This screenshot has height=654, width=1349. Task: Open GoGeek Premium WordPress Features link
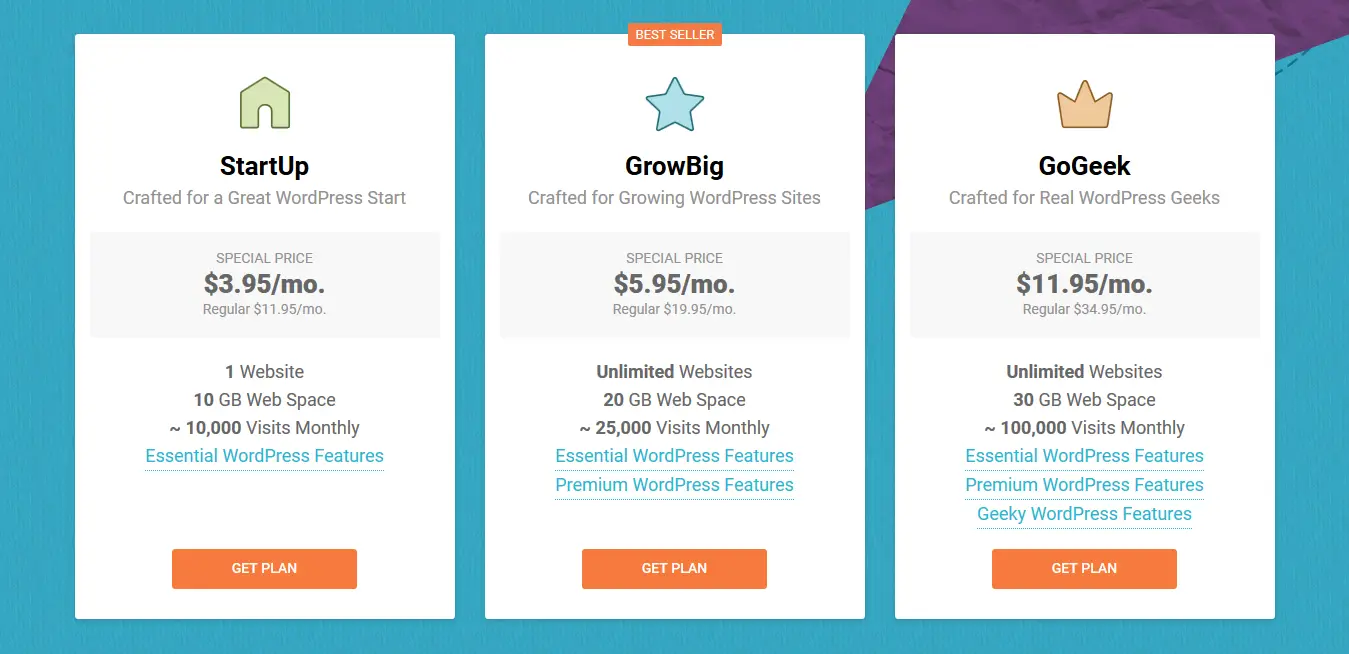tap(1085, 485)
